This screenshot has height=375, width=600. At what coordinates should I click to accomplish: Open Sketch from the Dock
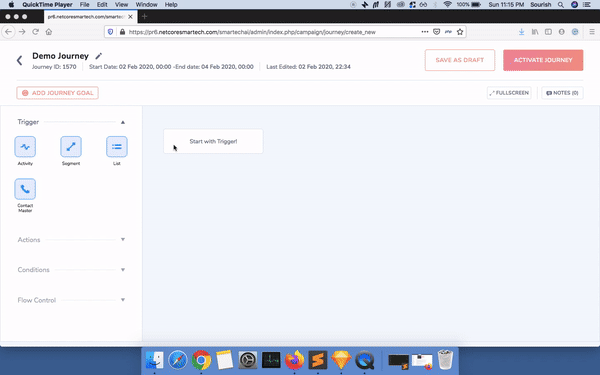(x=341, y=360)
